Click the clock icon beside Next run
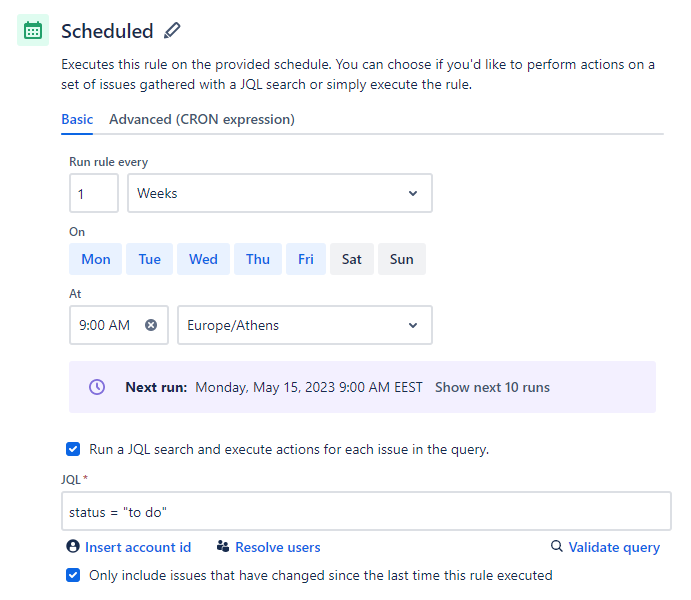Viewport: 691px width, 600px height. pos(97,387)
